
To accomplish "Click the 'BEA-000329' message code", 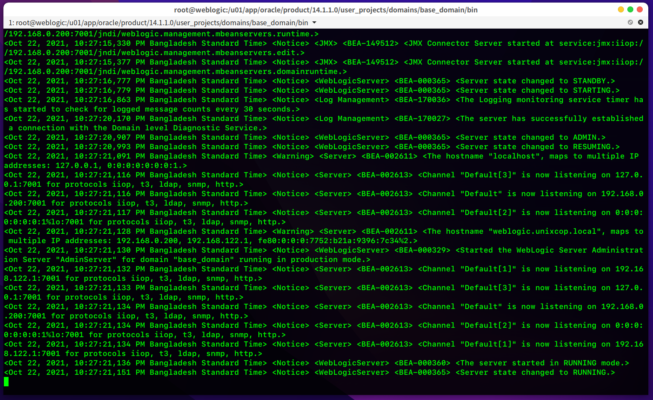I will 422,250.
